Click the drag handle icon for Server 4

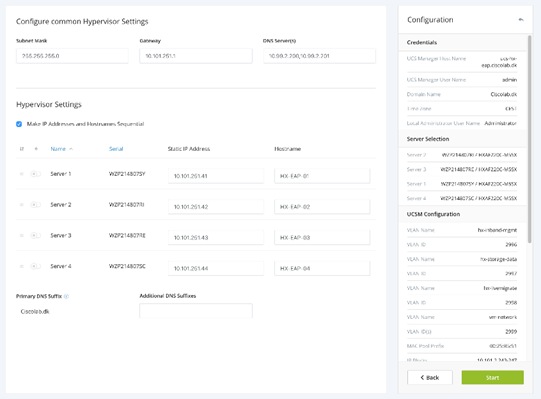click(x=21, y=266)
